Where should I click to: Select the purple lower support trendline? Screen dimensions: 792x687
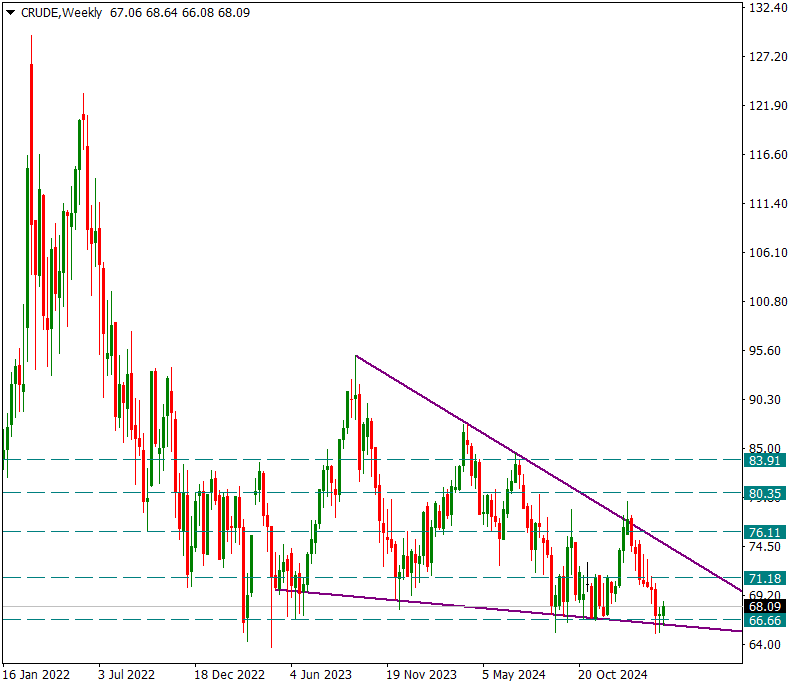click(509, 610)
